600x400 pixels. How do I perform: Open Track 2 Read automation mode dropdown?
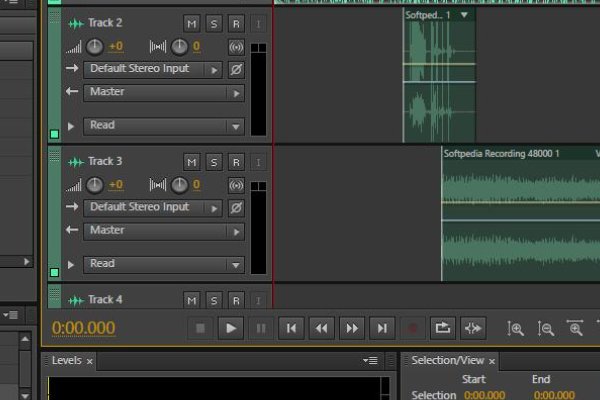point(165,126)
